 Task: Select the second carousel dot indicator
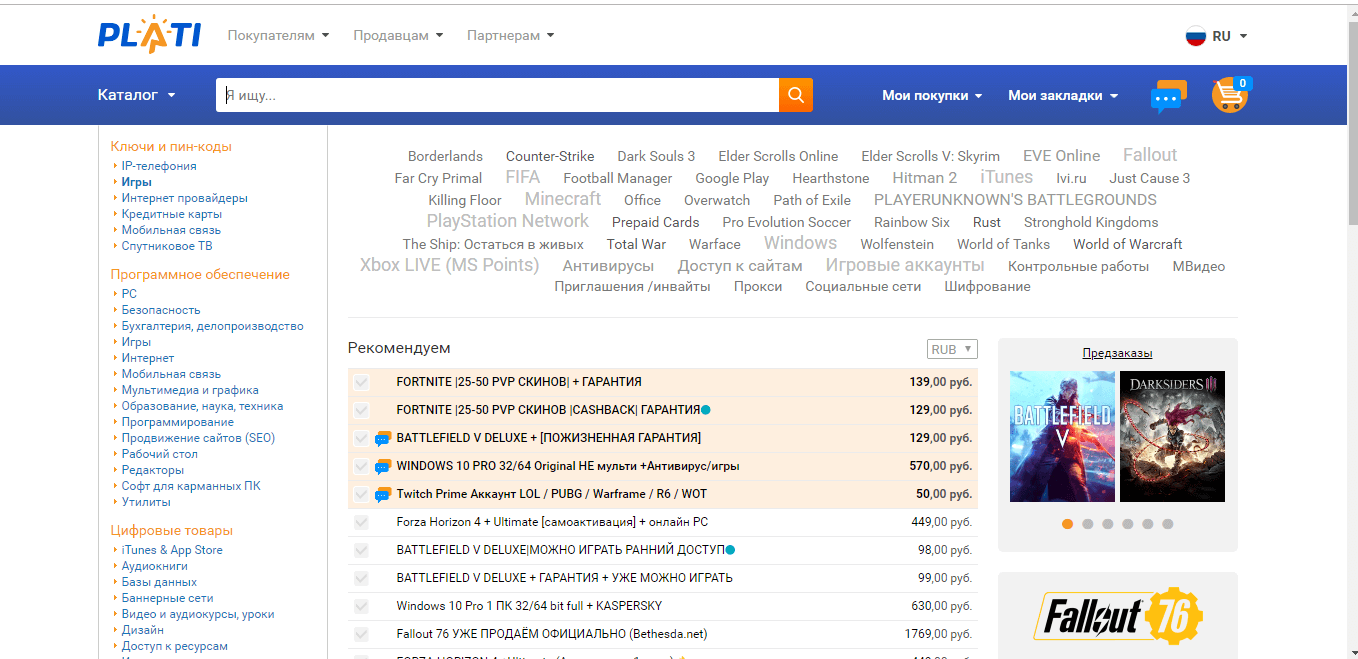coord(1088,524)
